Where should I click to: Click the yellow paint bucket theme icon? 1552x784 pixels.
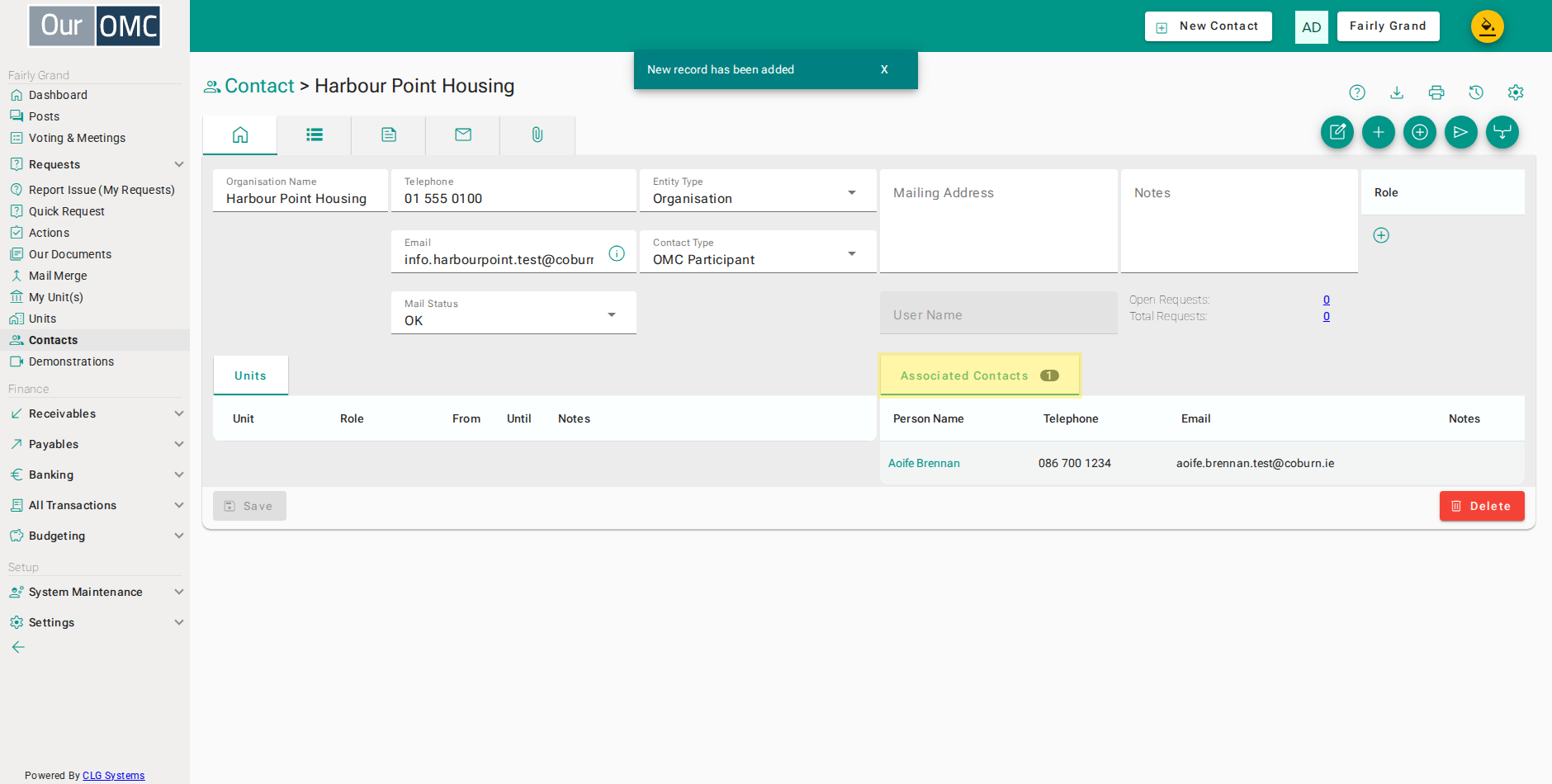pyautogui.click(x=1488, y=26)
